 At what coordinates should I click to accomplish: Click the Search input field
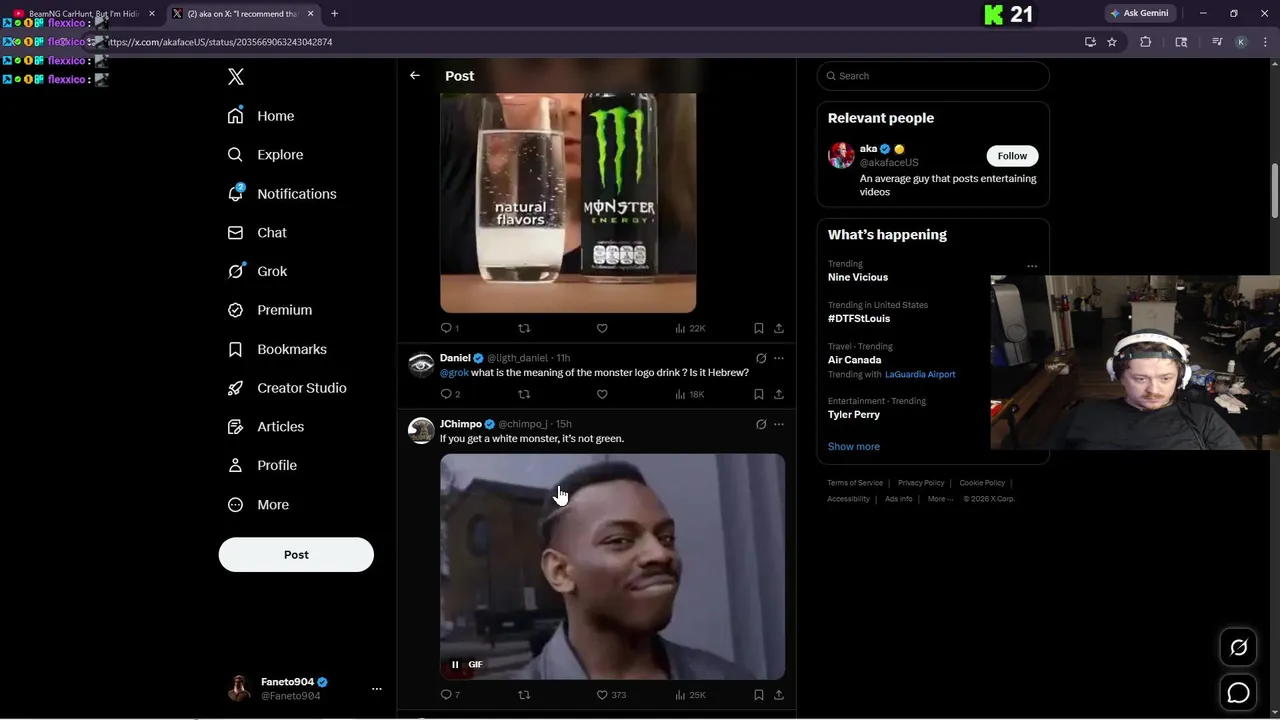933,76
